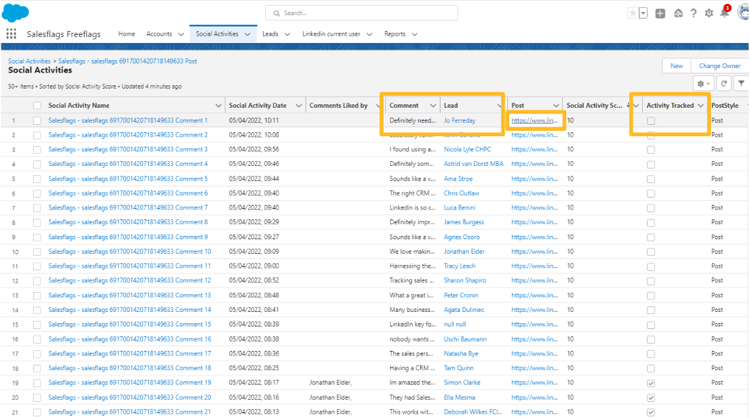Open Activity Tracked column menu chevron

point(701,106)
